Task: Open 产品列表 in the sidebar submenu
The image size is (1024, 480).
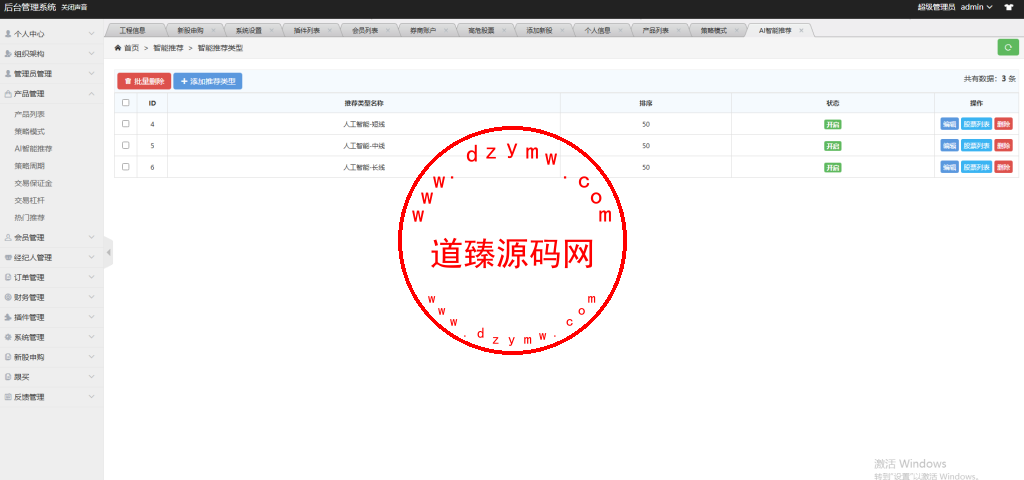Action: pyautogui.click(x=29, y=114)
